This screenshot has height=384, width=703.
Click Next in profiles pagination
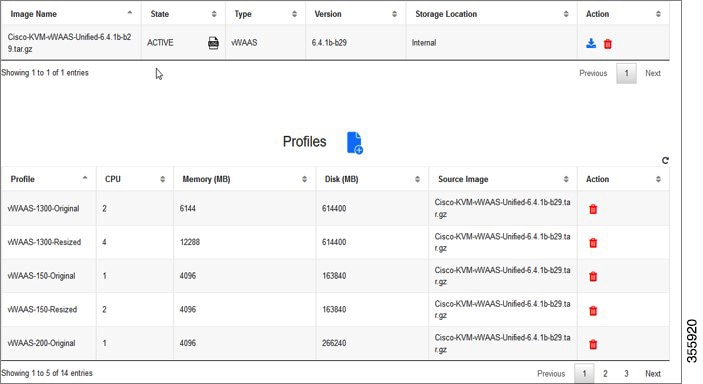point(653,373)
